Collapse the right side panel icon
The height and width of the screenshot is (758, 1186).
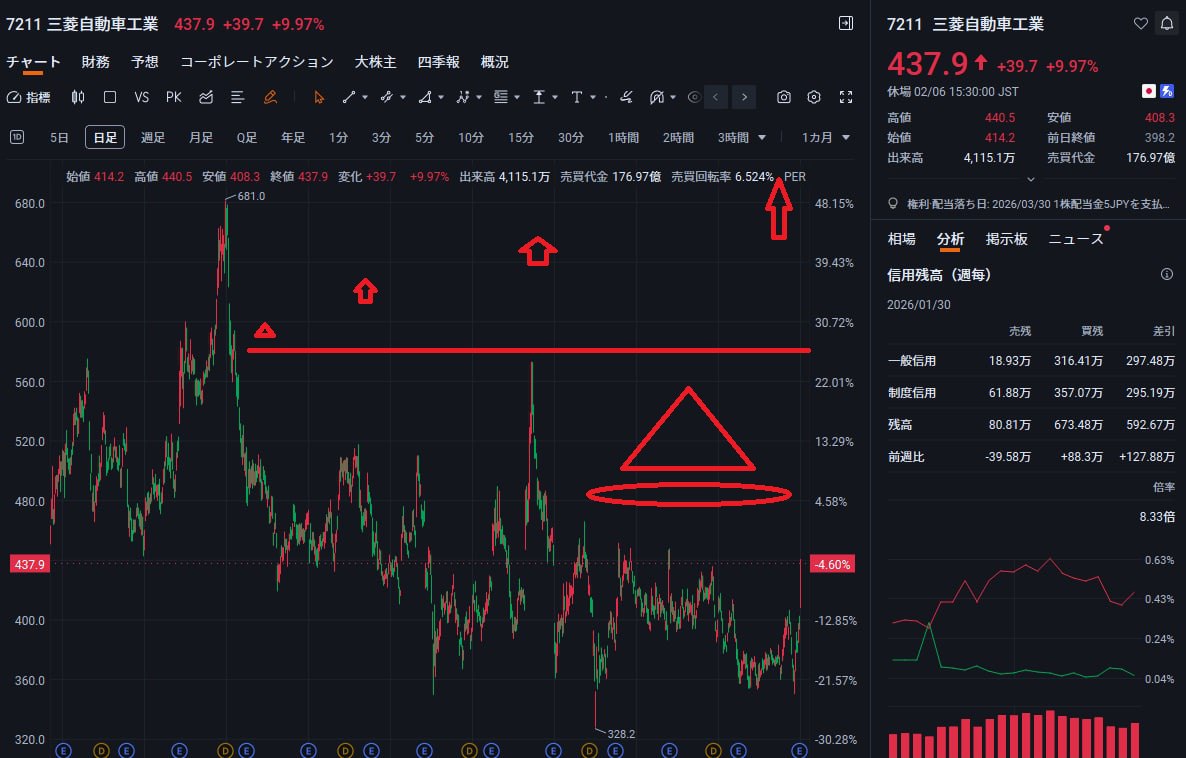[846, 23]
